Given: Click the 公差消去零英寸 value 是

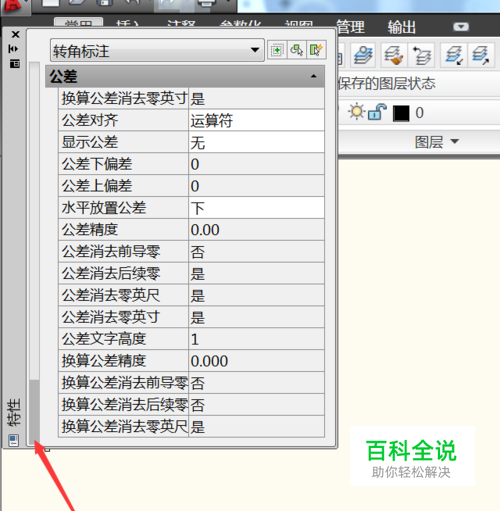Looking at the screenshot, I should click(x=256, y=317).
